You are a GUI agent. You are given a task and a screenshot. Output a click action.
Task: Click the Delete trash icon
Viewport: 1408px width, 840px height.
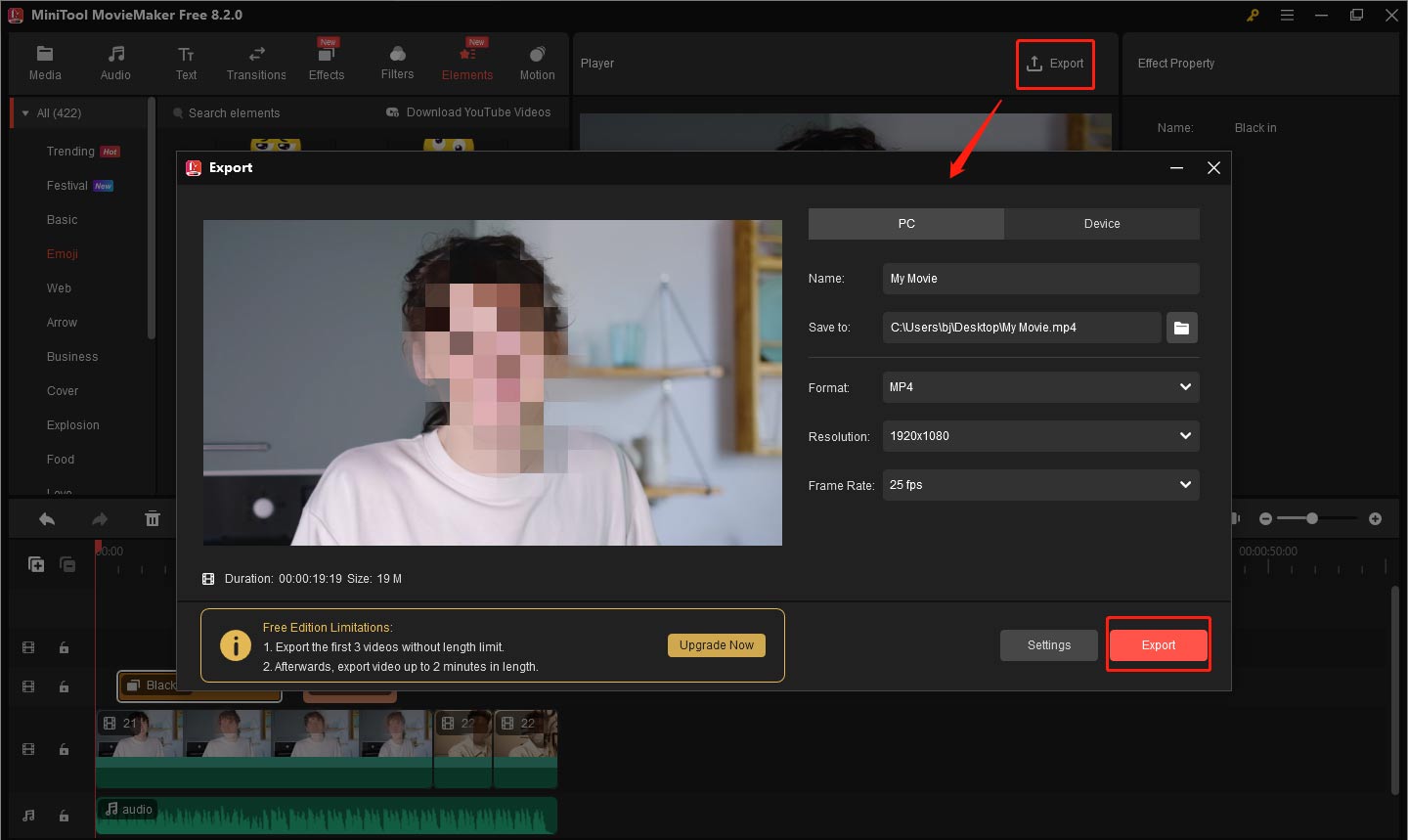pyautogui.click(x=153, y=519)
